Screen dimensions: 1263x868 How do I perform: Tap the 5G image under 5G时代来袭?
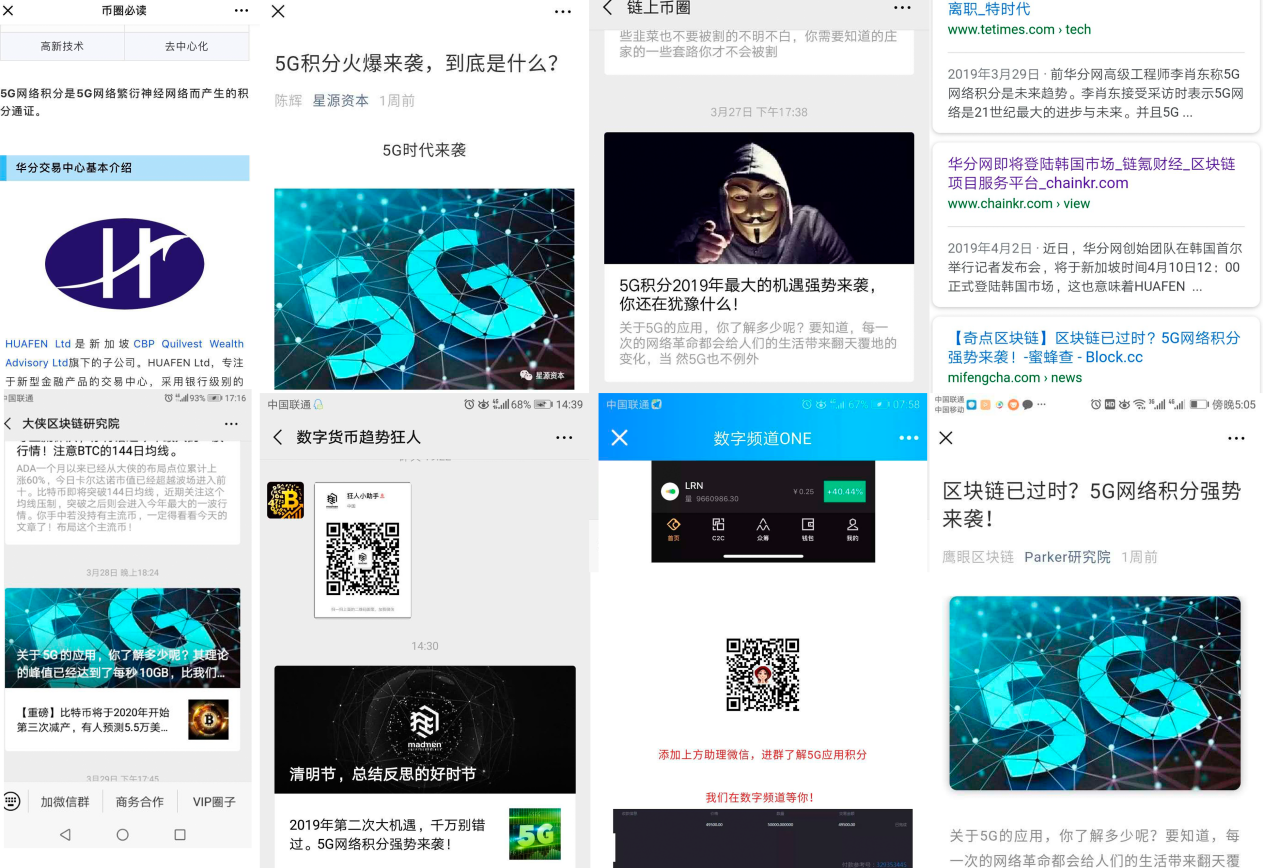click(x=424, y=289)
